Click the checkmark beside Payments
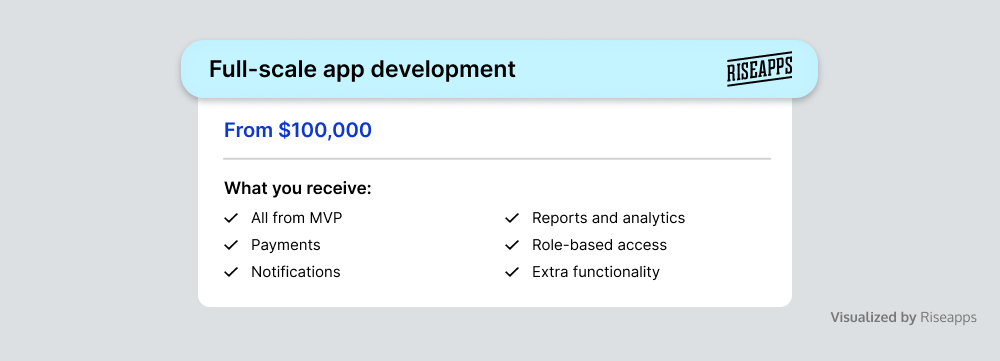 (x=231, y=245)
